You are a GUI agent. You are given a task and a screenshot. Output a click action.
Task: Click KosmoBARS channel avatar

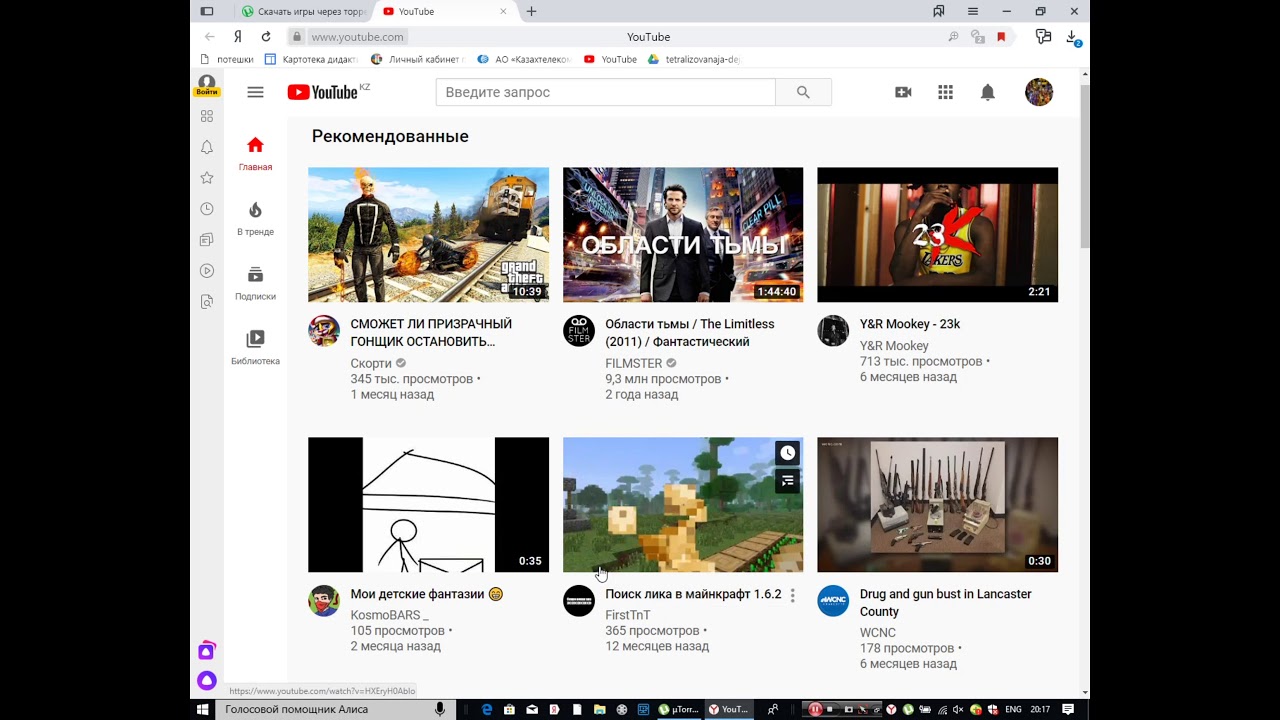324,601
